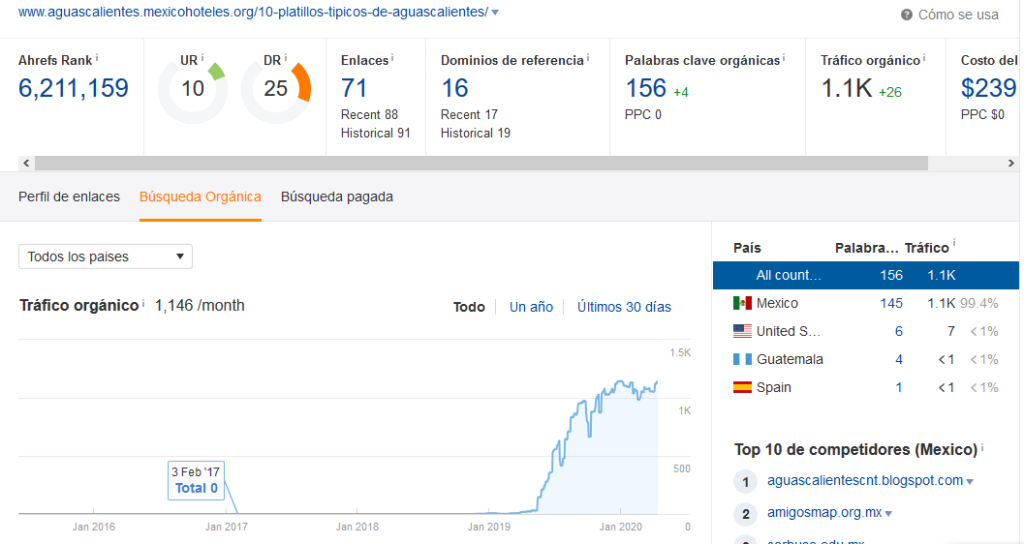Click the Spain flag icon
The image size is (1024, 544).
743,387
